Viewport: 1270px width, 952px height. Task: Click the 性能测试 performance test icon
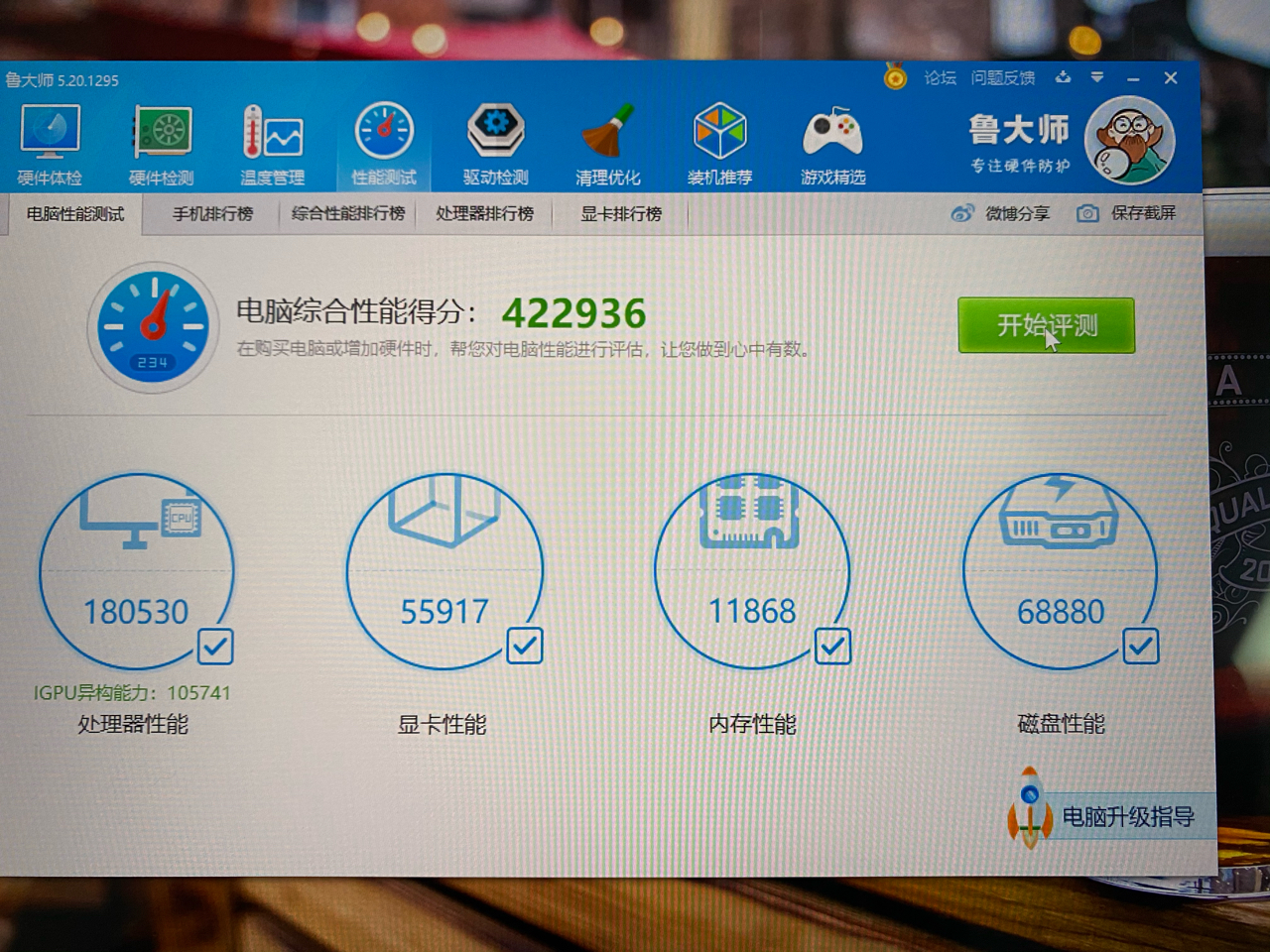point(384,139)
